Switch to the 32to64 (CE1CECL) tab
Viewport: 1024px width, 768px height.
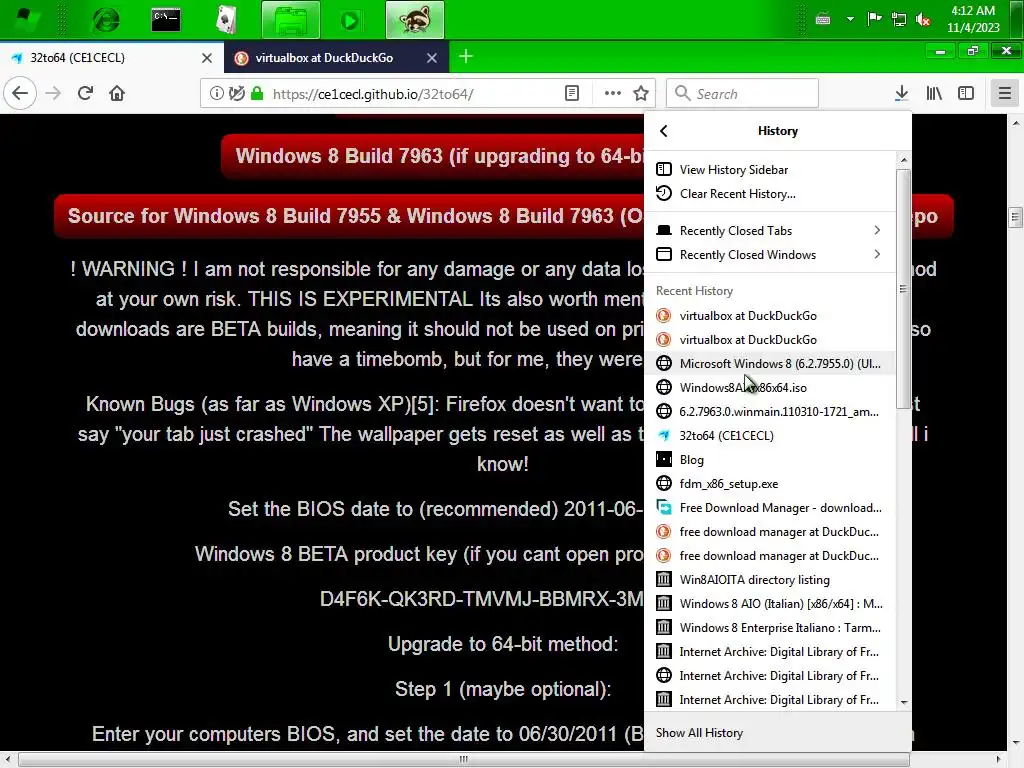point(111,57)
